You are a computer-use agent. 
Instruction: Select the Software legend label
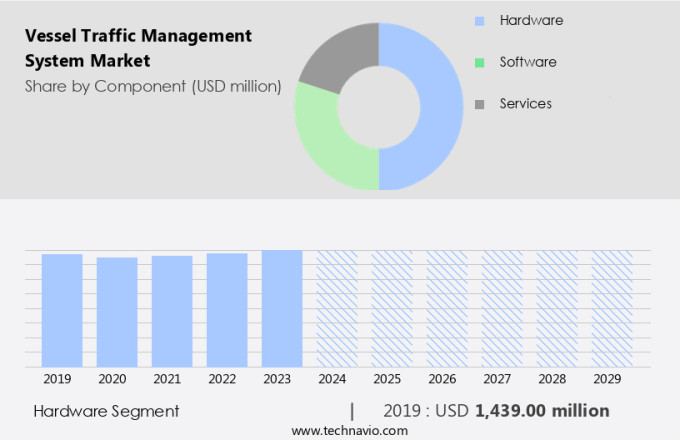pos(528,62)
